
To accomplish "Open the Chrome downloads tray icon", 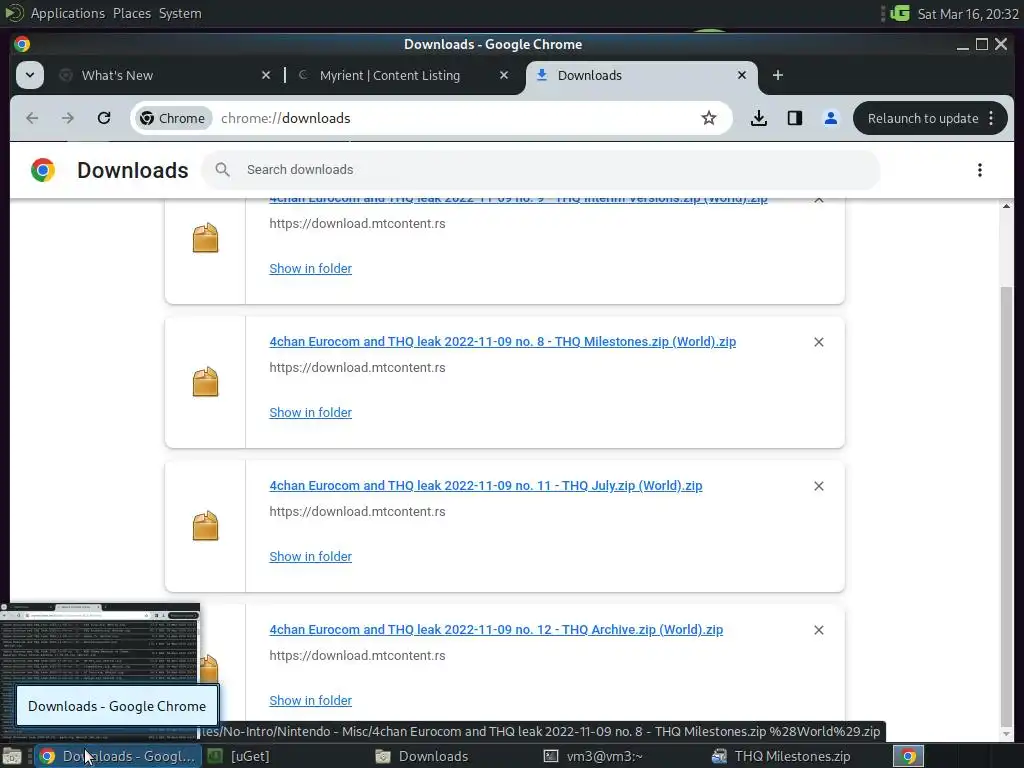I will 759,118.
